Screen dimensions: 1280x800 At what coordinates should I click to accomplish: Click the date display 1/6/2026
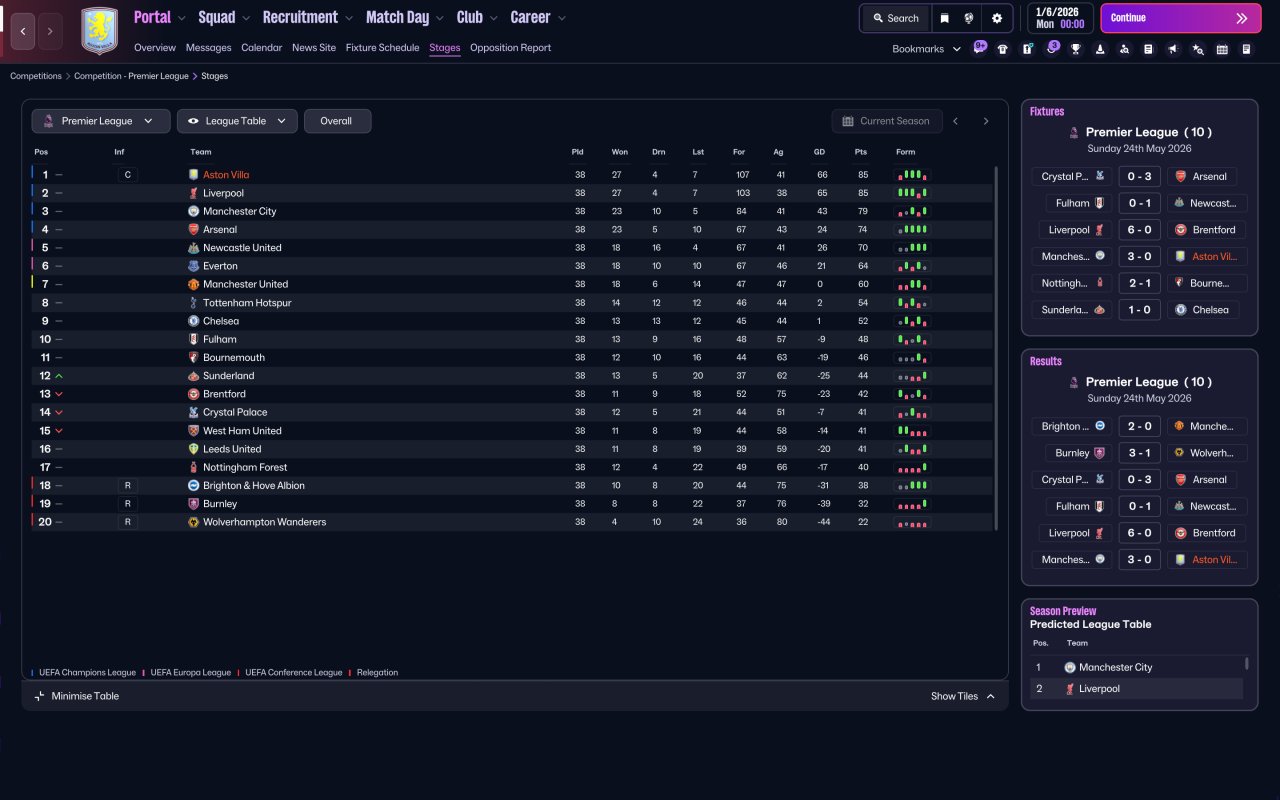[1060, 18]
